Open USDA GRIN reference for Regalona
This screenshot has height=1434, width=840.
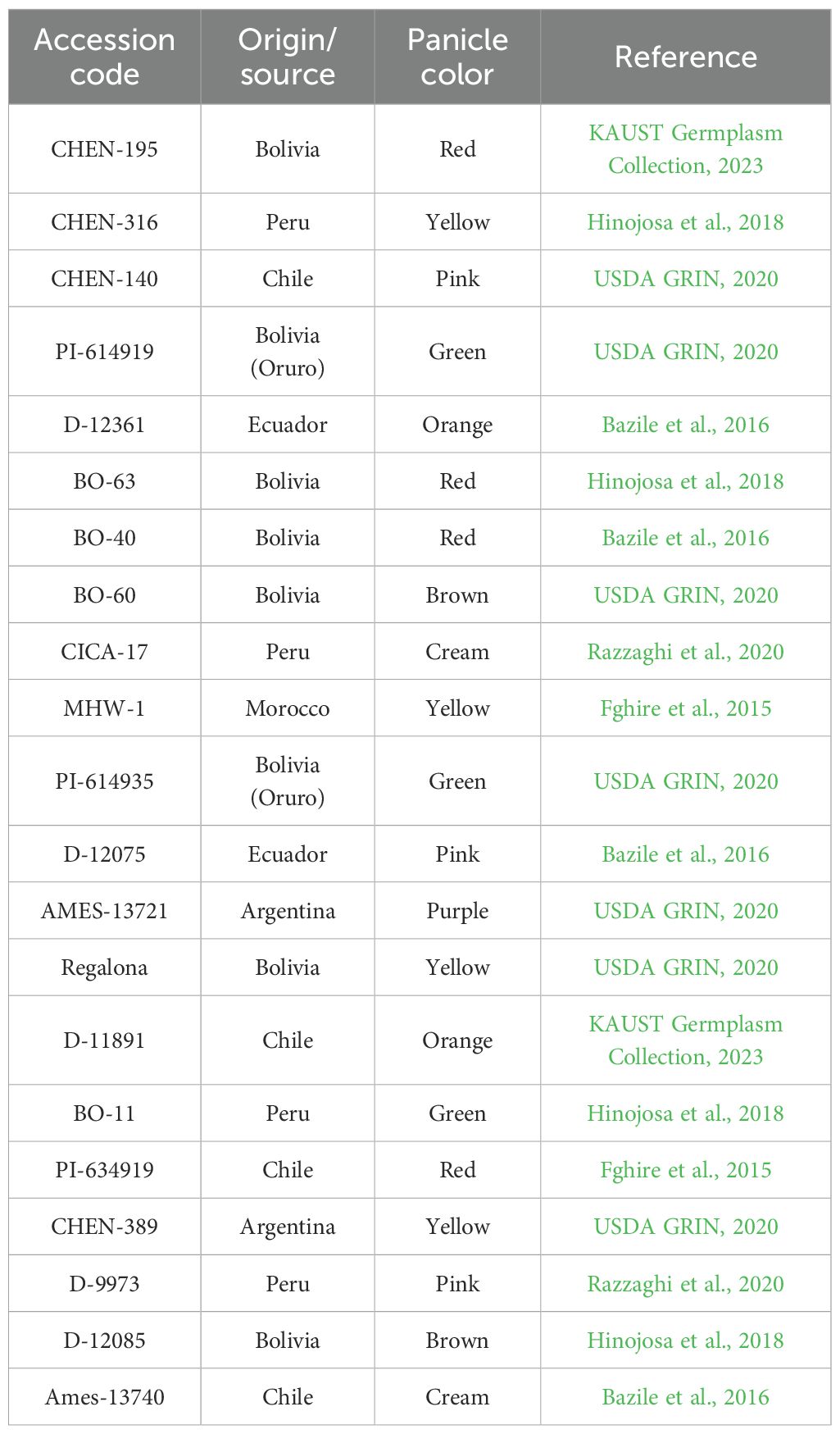point(685,967)
